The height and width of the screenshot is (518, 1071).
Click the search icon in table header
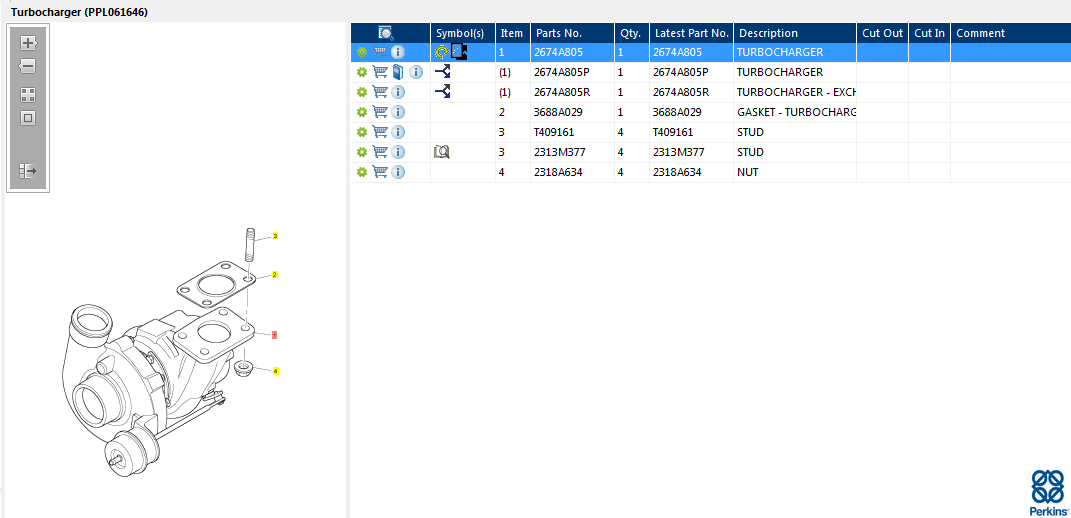pos(386,33)
